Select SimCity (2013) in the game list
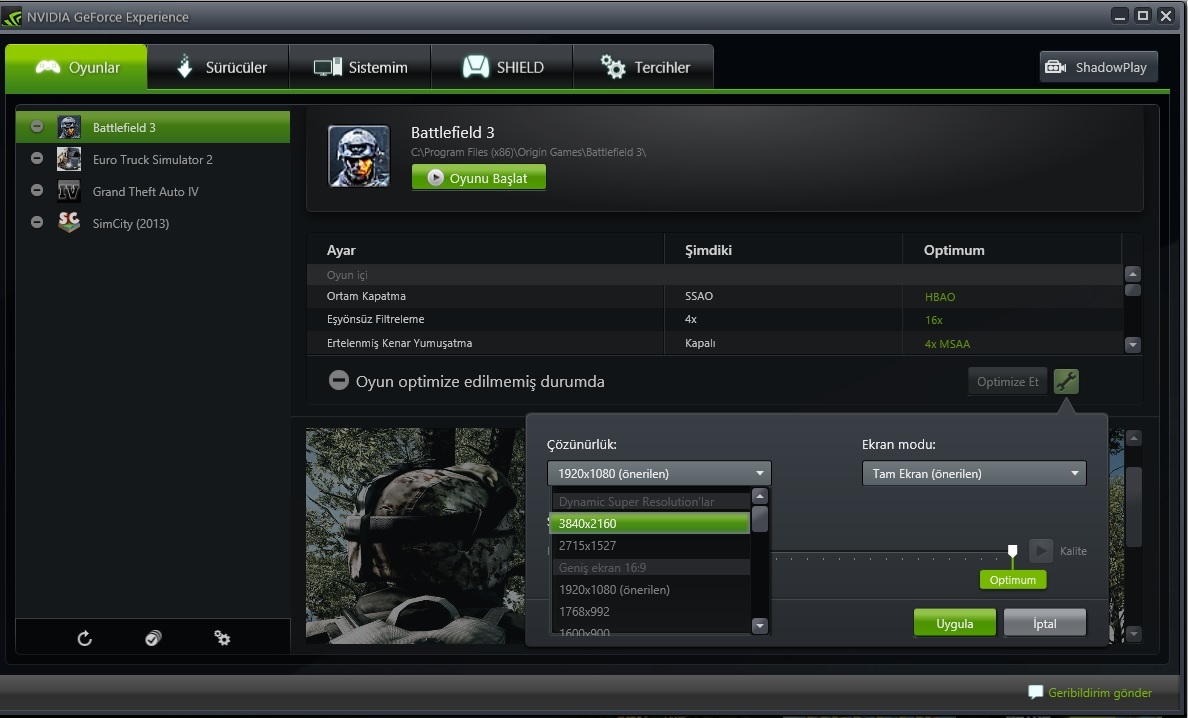This screenshot has height=718, width=1188. click(x=153, y=223)
